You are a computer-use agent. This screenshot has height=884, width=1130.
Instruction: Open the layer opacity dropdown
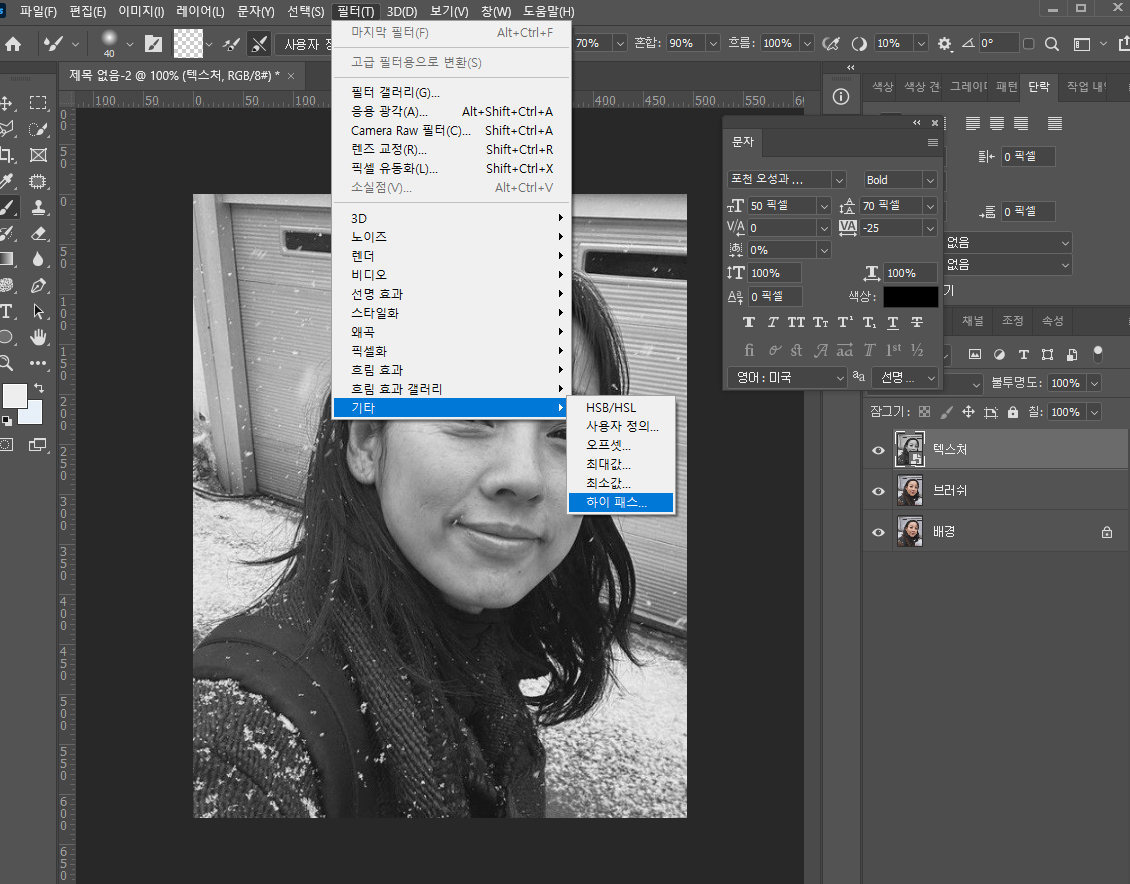[x=1094, y=383]
